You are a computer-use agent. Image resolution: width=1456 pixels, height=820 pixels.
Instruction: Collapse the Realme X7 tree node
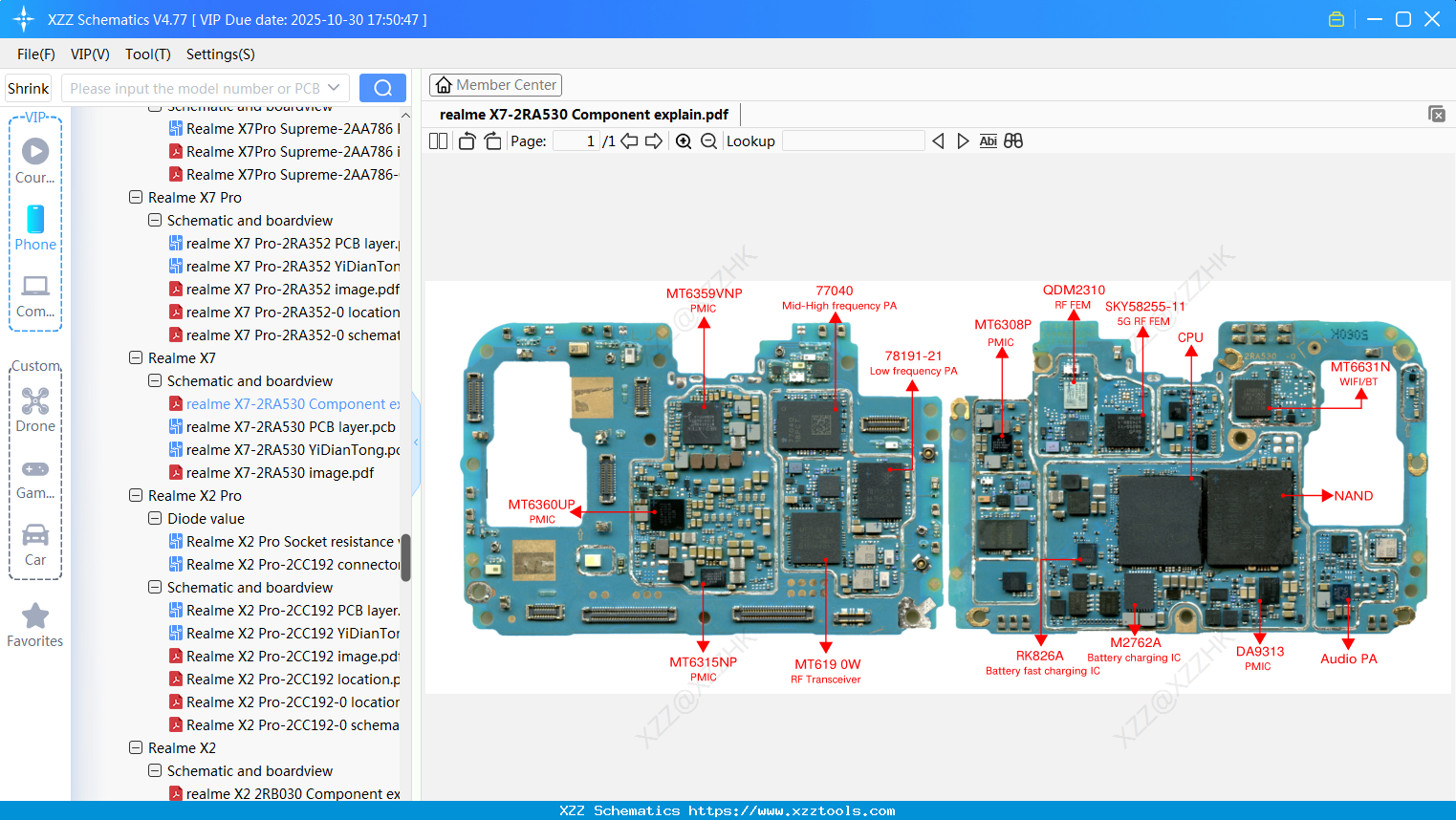coord(136,358)
